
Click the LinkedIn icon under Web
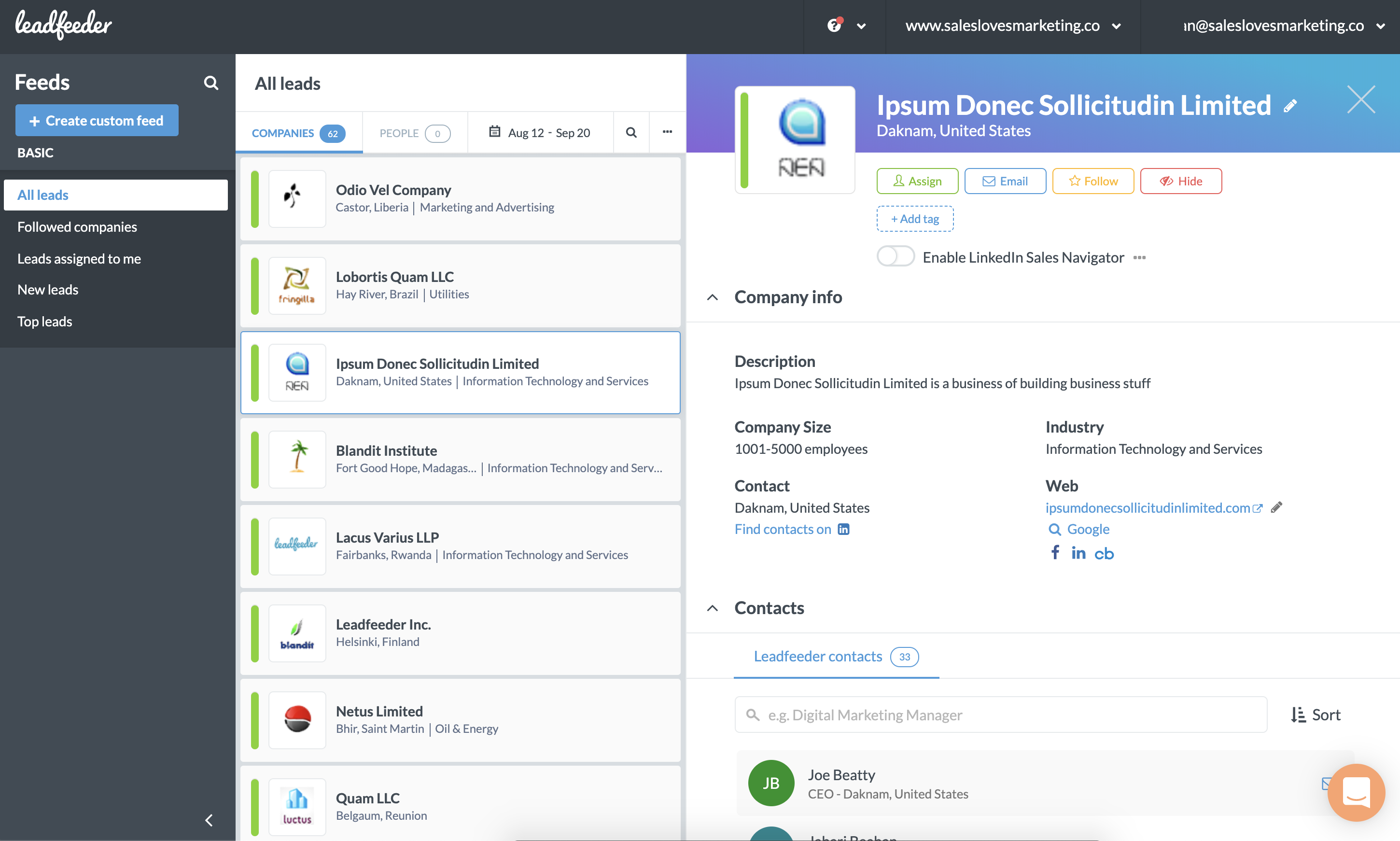(x=1078, y=553)
